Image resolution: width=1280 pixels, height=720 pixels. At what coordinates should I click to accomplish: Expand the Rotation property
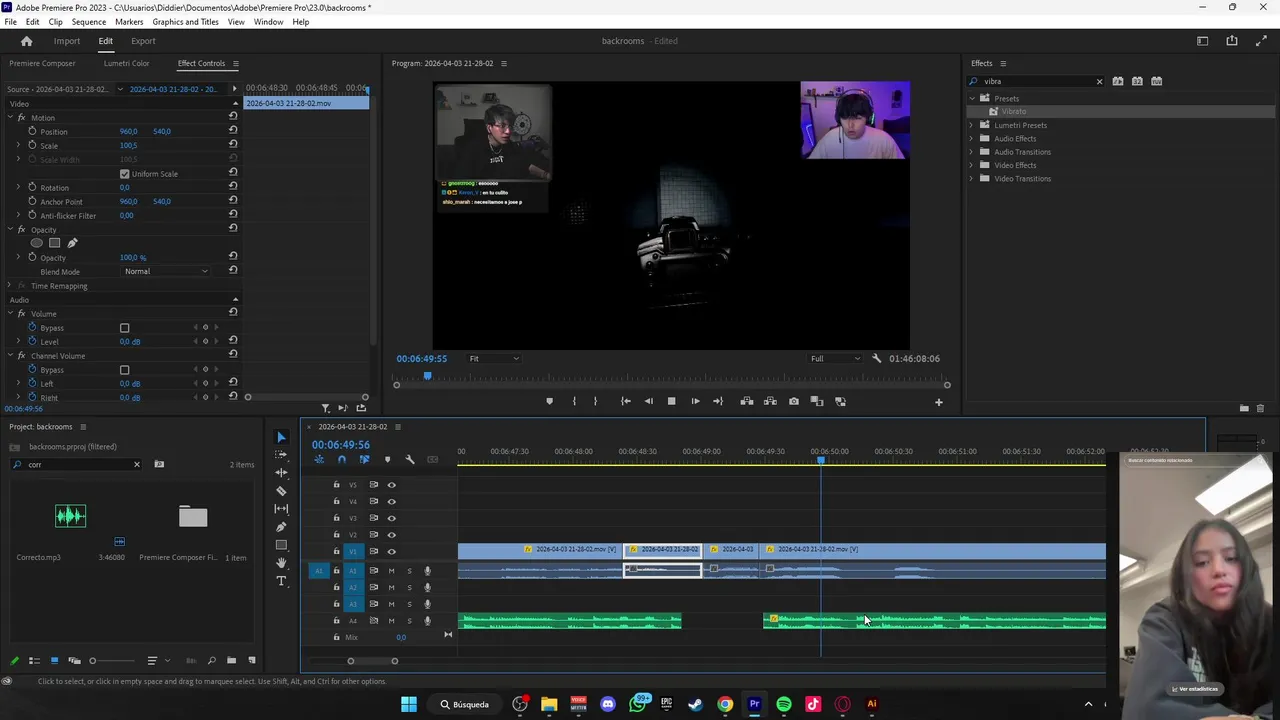(18, 187)
